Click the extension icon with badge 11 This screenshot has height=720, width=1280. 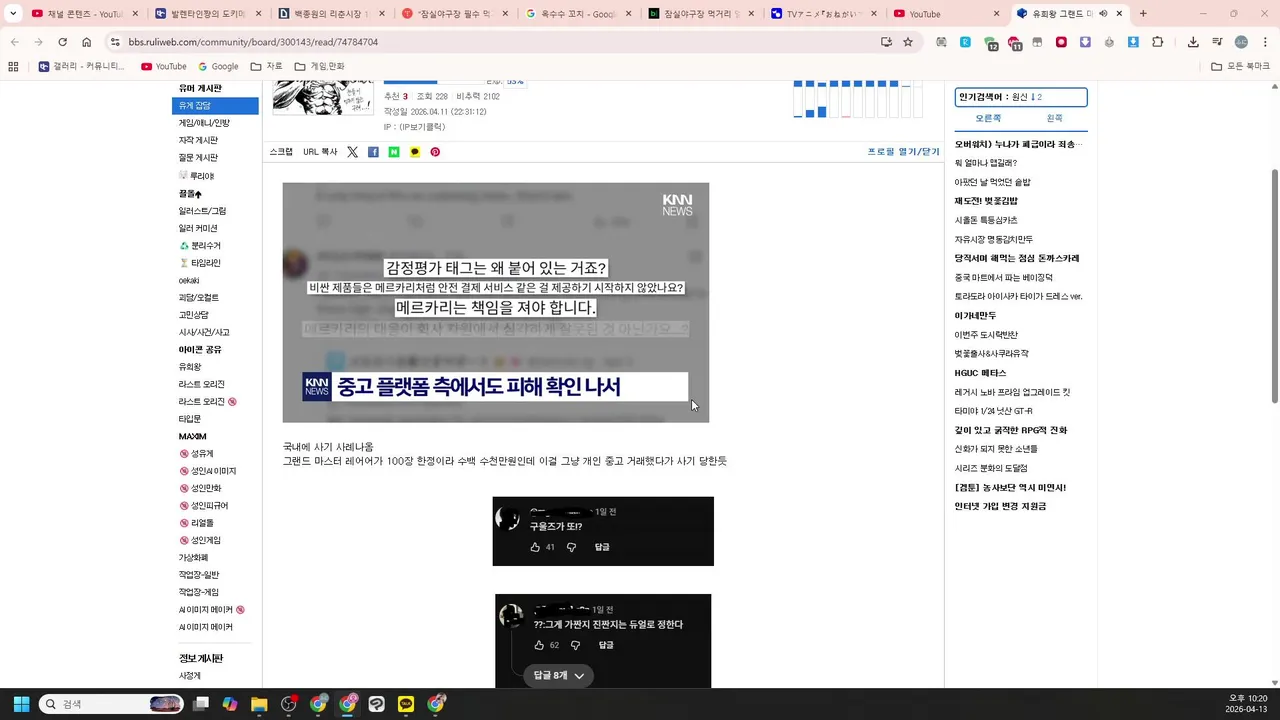pos(1014,43)
